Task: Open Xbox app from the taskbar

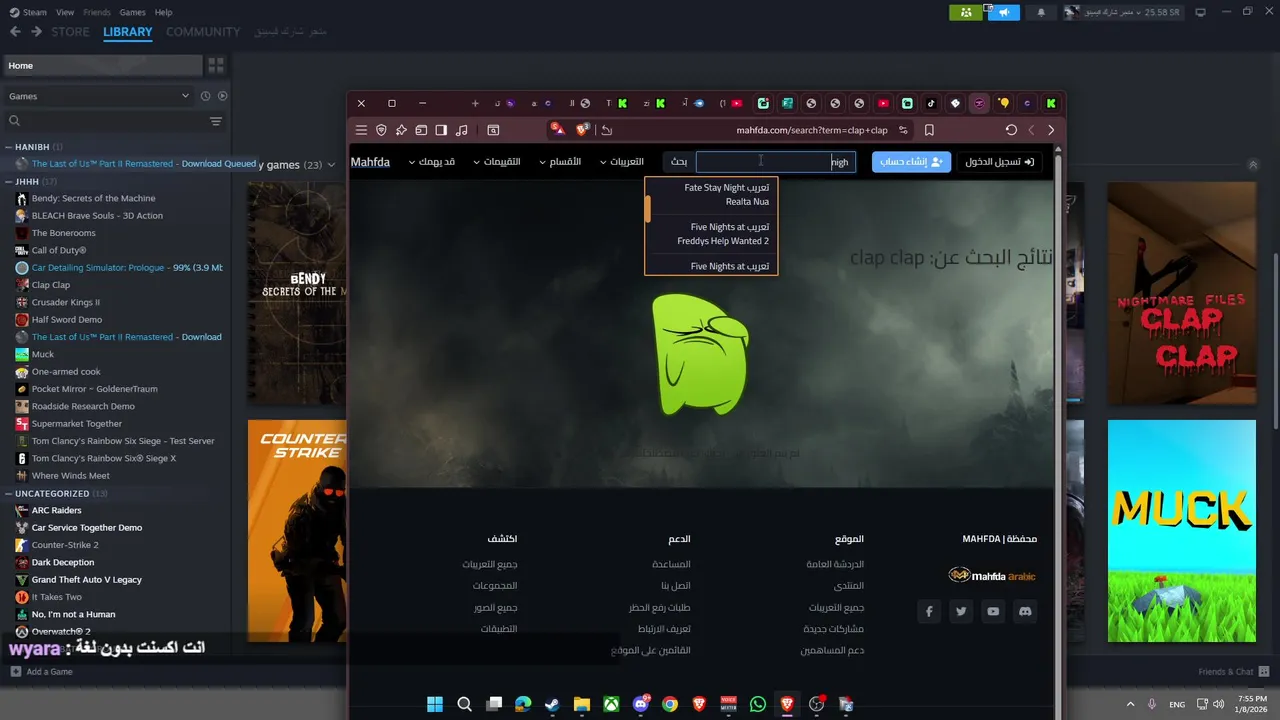Action: (611, 704)
